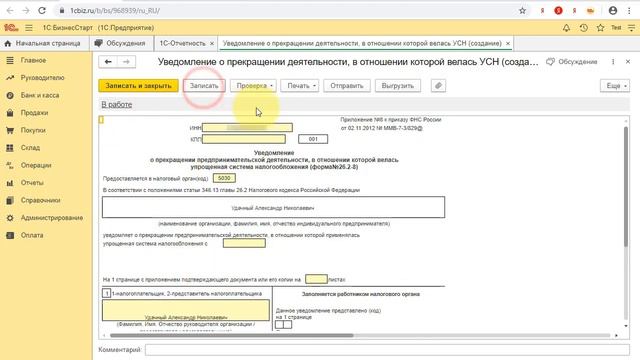Click the УСН termination date field
Viewport: 640px width, 360px height.
[x=244, y=243]
